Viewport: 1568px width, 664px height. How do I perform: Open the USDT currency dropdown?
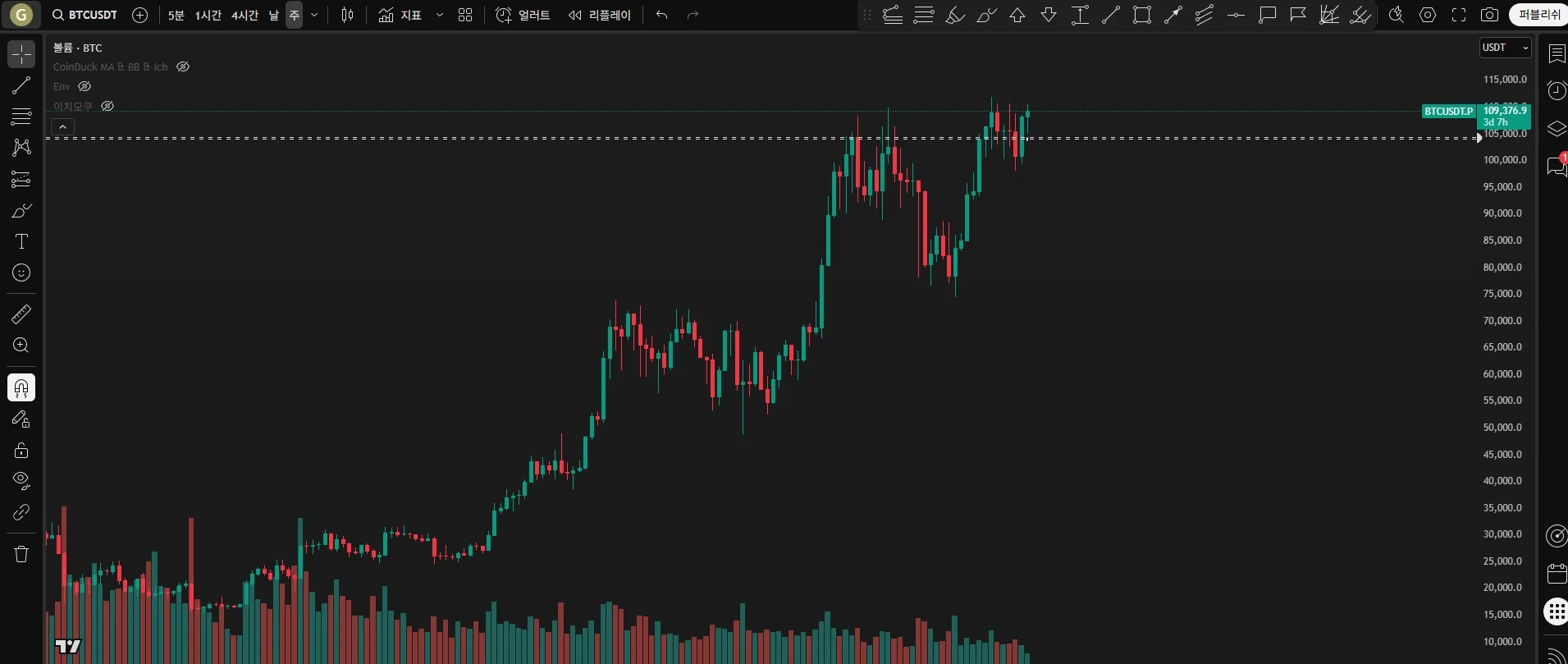pos(1505,48)
